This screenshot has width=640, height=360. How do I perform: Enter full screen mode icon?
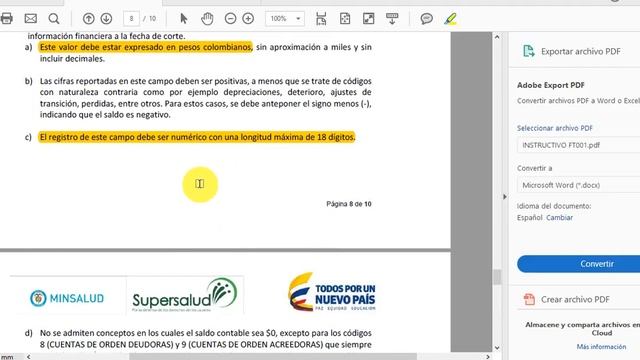click(369, 18)
